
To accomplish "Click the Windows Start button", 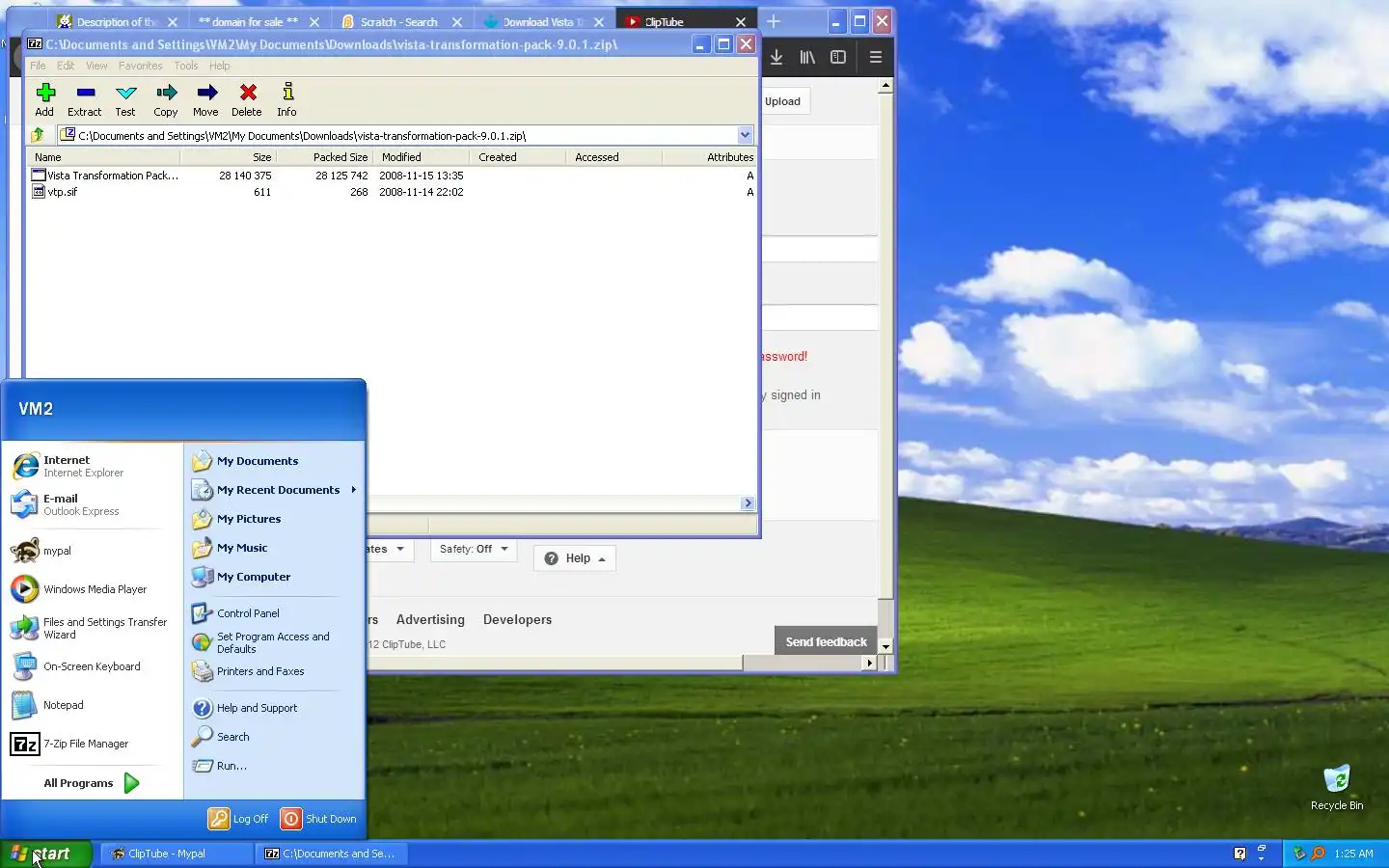I will 46,854.
